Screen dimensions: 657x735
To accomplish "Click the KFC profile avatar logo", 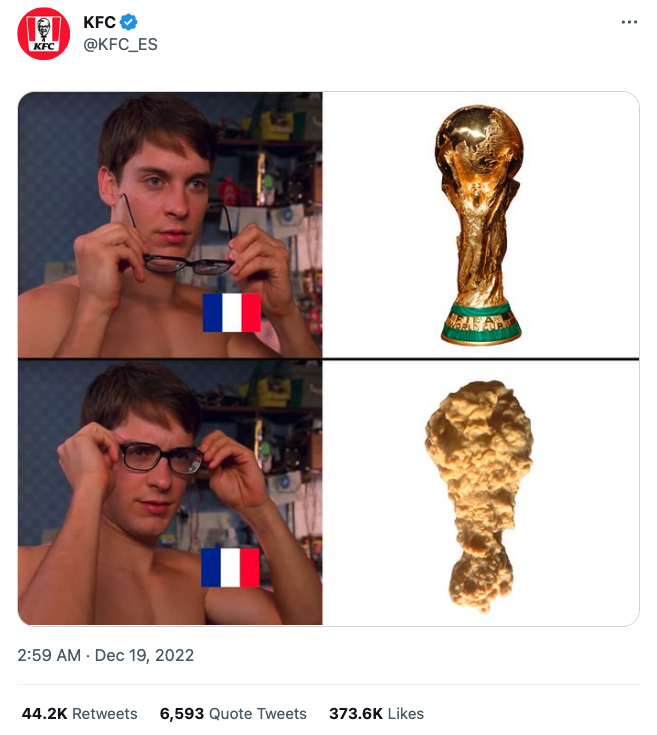I will 44,33.
